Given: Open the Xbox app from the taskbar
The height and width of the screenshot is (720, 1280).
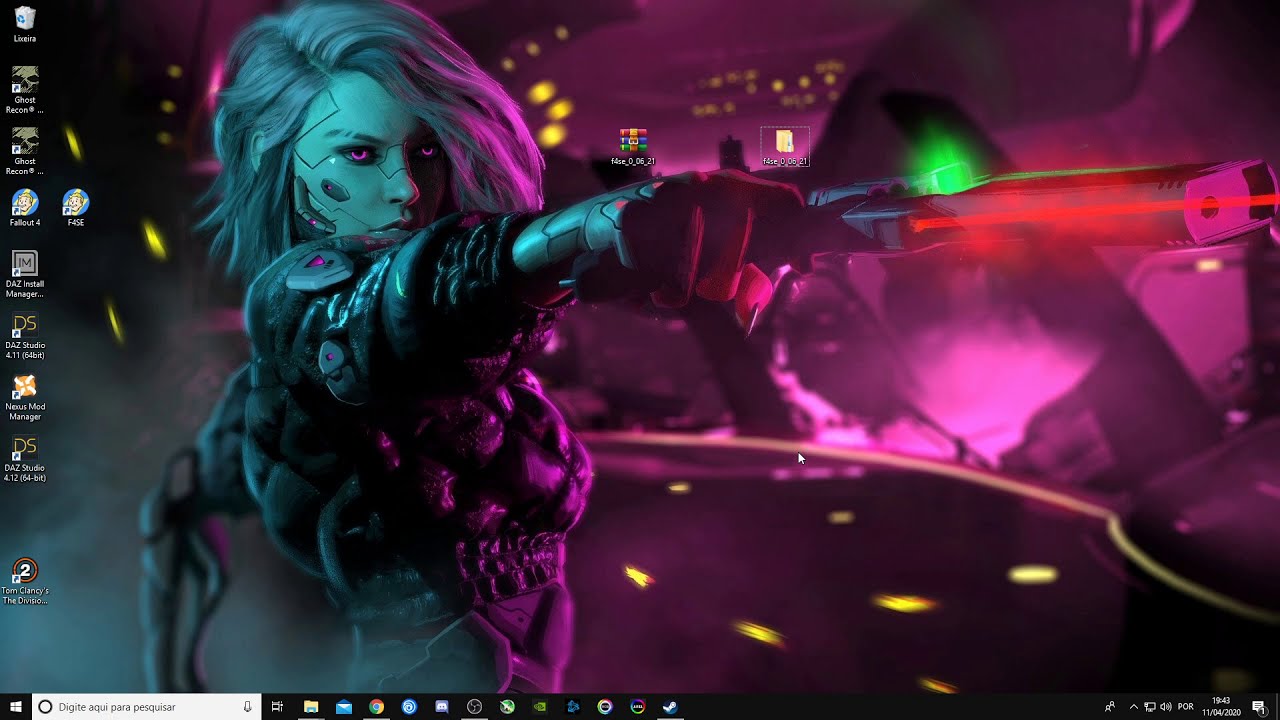Looking at the screenshot, I should pos(507,707).
